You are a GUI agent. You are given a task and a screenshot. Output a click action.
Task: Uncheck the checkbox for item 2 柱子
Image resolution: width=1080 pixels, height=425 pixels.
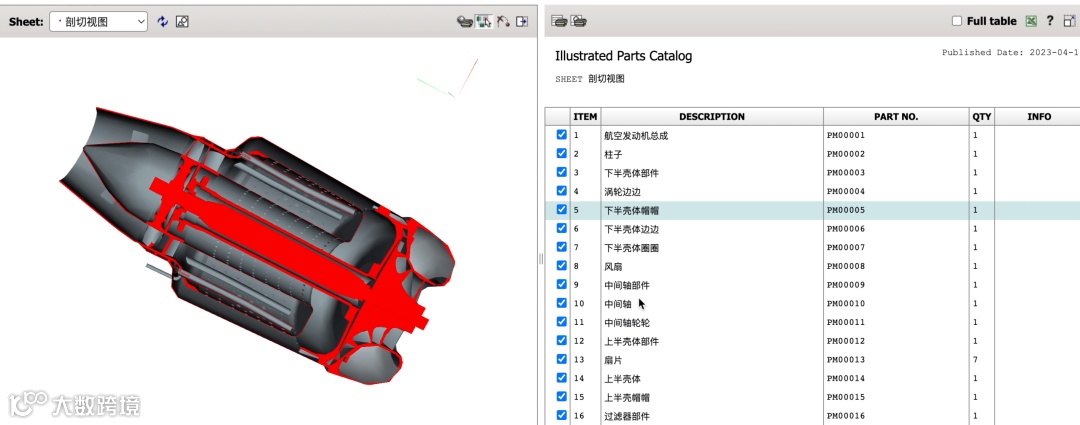pyautogui.click(x=561, y=154)
